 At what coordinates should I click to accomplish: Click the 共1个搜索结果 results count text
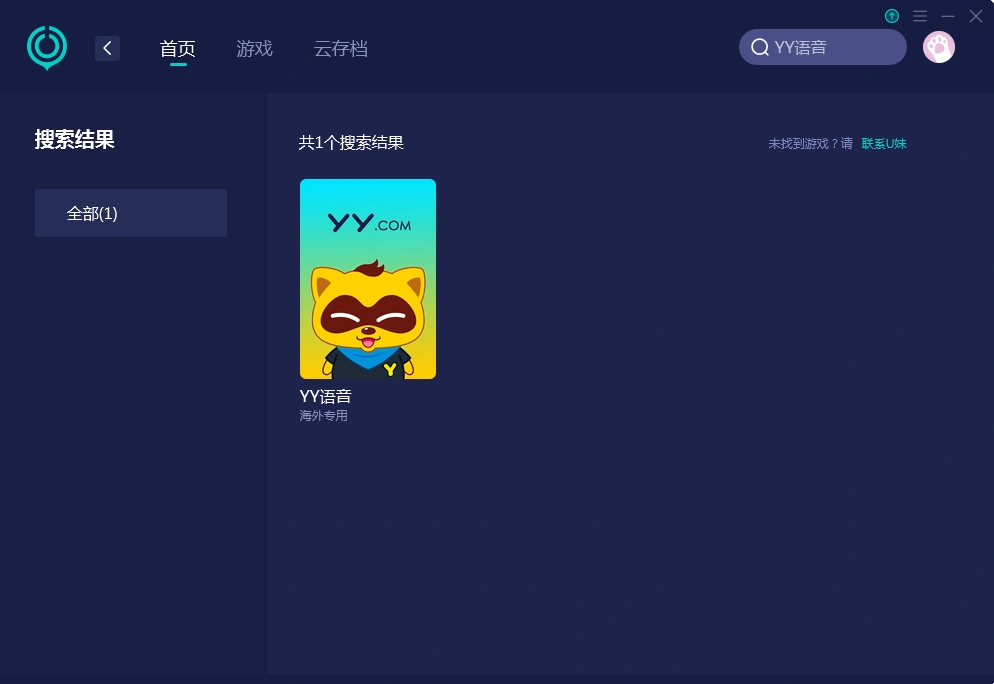point(351,143)
